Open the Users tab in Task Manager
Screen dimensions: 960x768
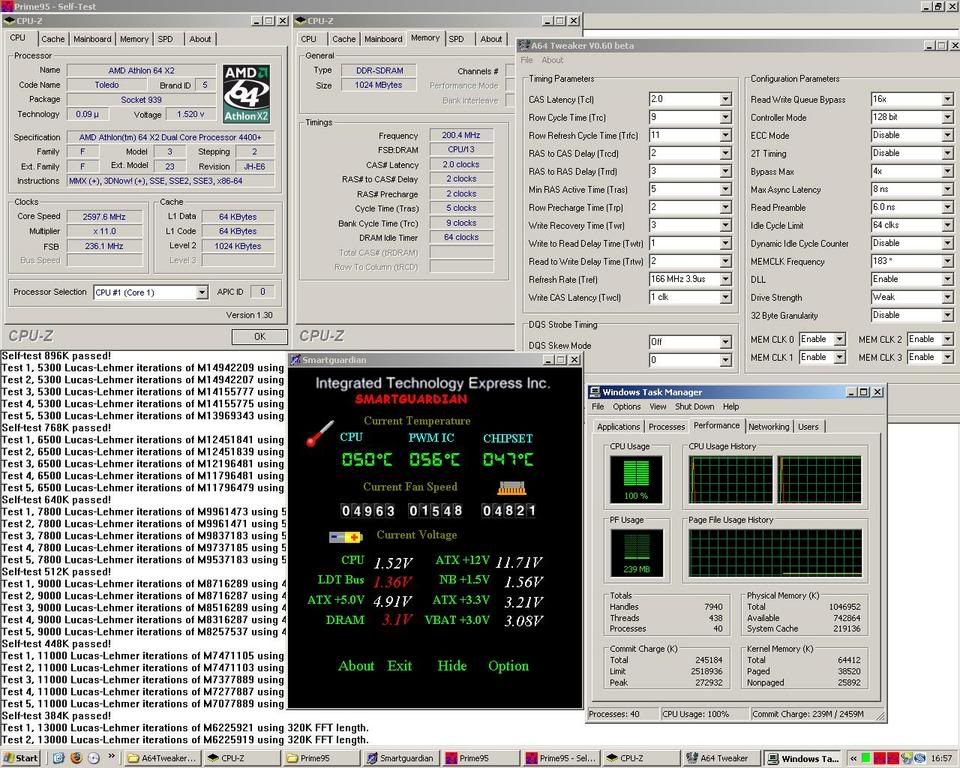[x=808, y=427]
